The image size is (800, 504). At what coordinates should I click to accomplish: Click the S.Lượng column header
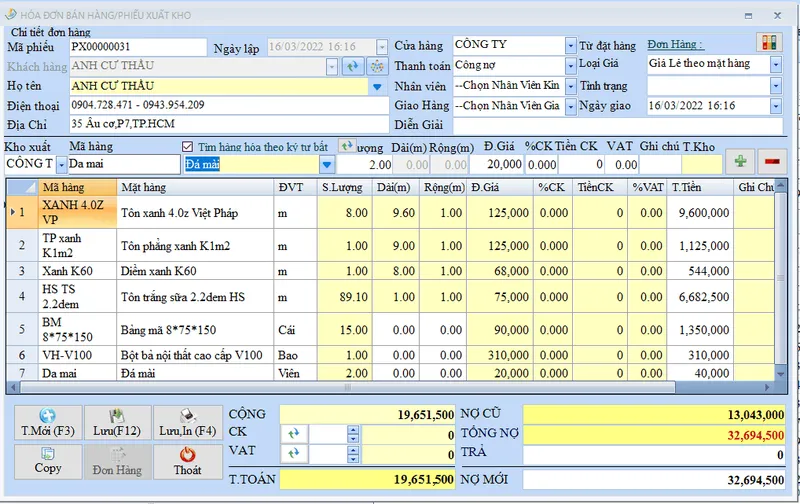[342, 187]
